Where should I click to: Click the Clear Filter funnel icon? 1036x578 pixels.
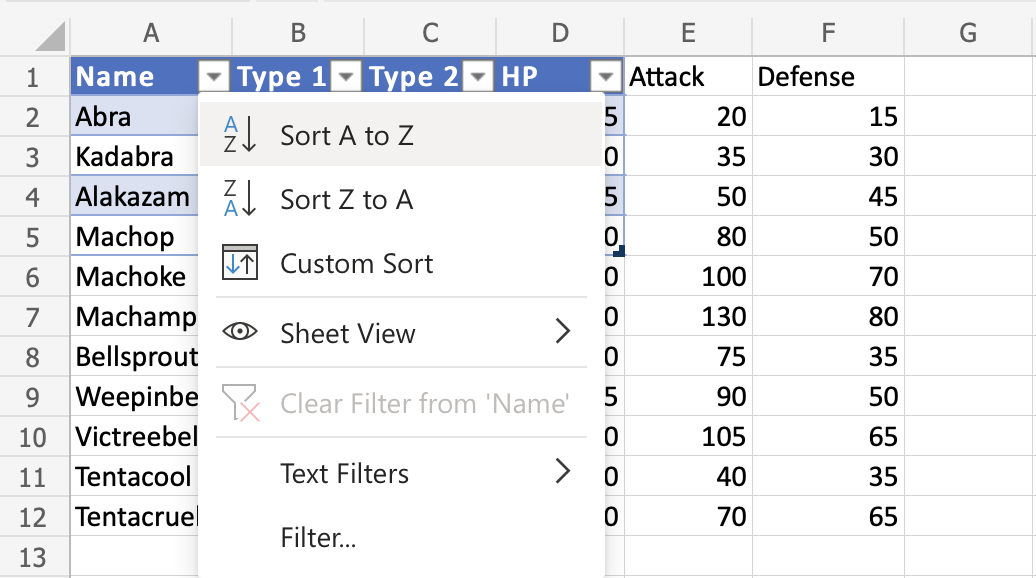(240, 403)
